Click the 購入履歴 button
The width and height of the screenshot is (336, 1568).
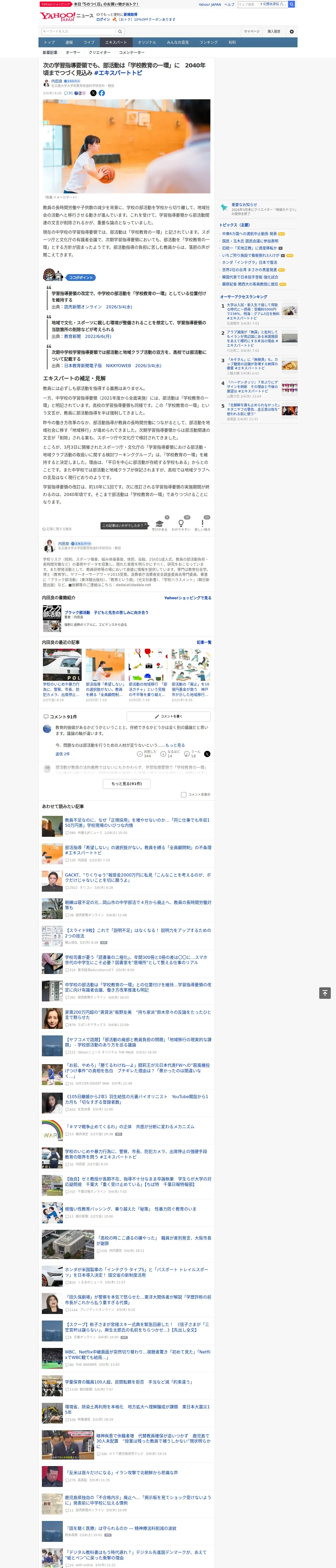(x=274, y=32)
